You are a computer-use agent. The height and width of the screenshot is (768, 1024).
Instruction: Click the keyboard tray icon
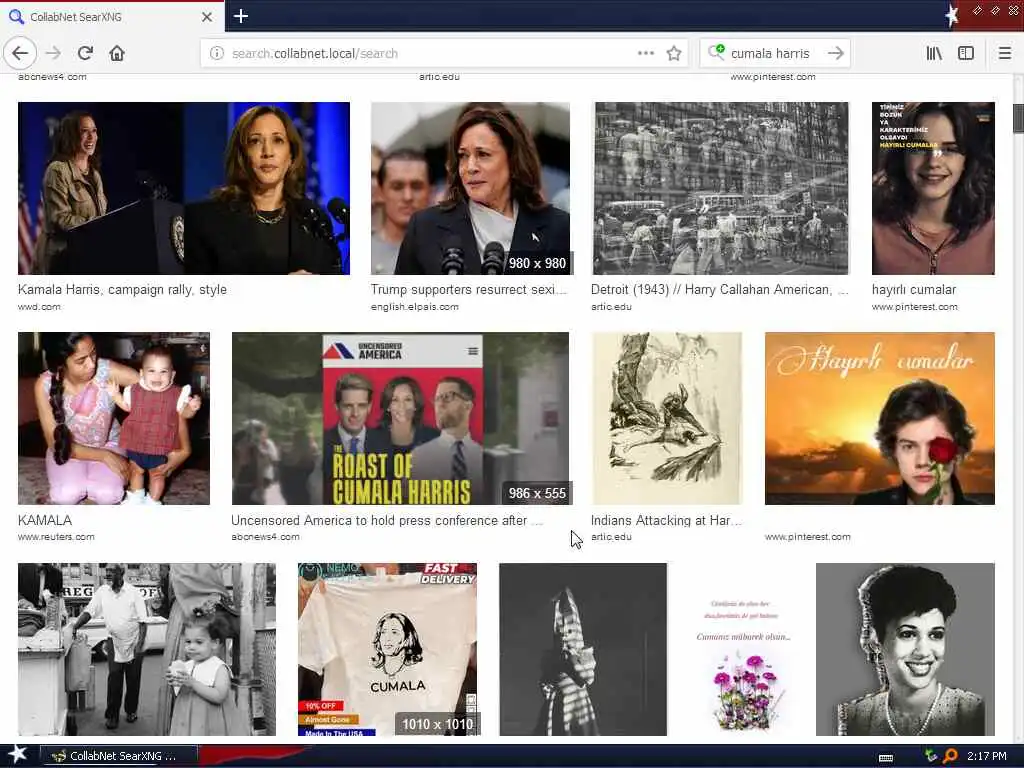tap(886, 758)
